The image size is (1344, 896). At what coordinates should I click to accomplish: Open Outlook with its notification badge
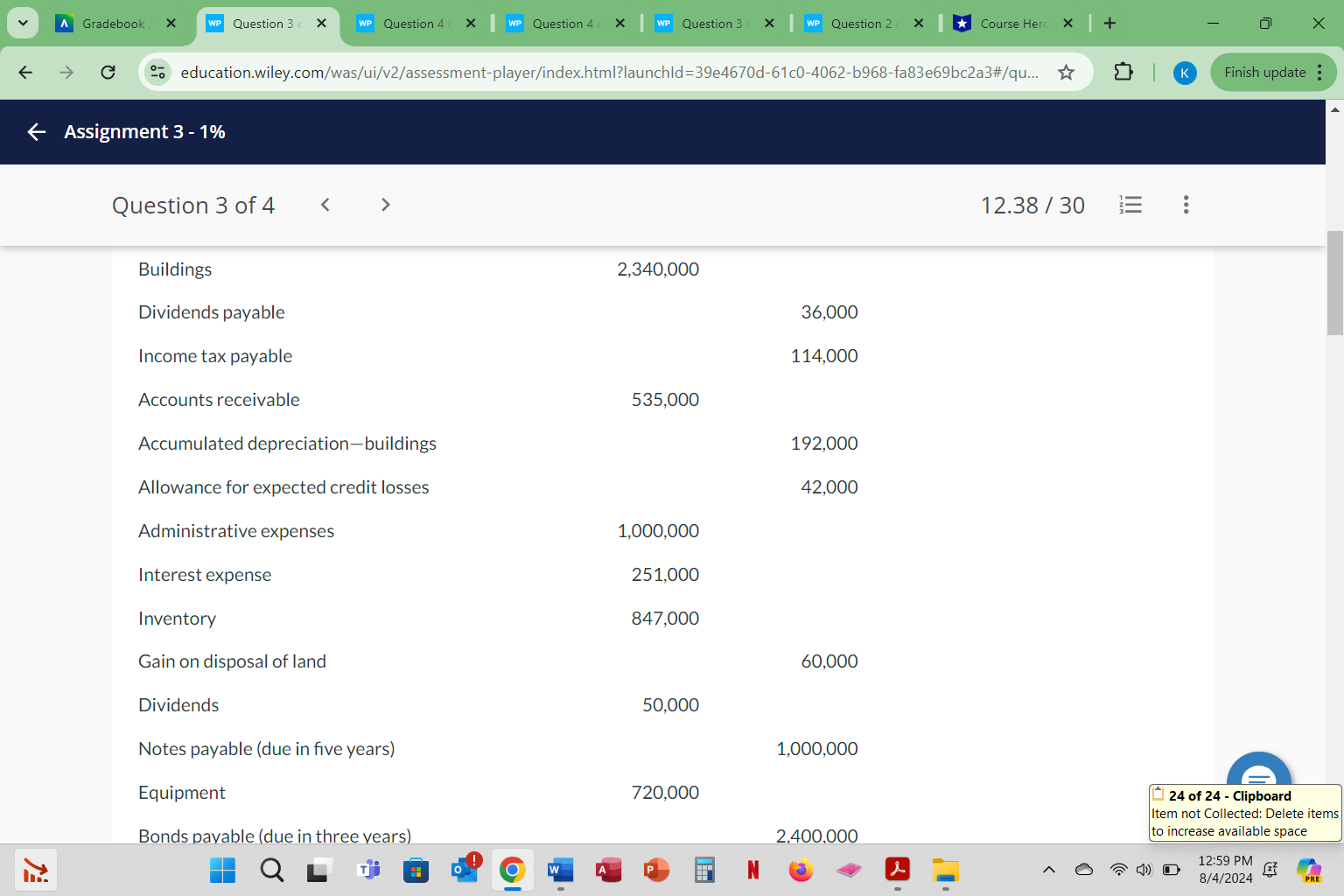pos(464,870)
